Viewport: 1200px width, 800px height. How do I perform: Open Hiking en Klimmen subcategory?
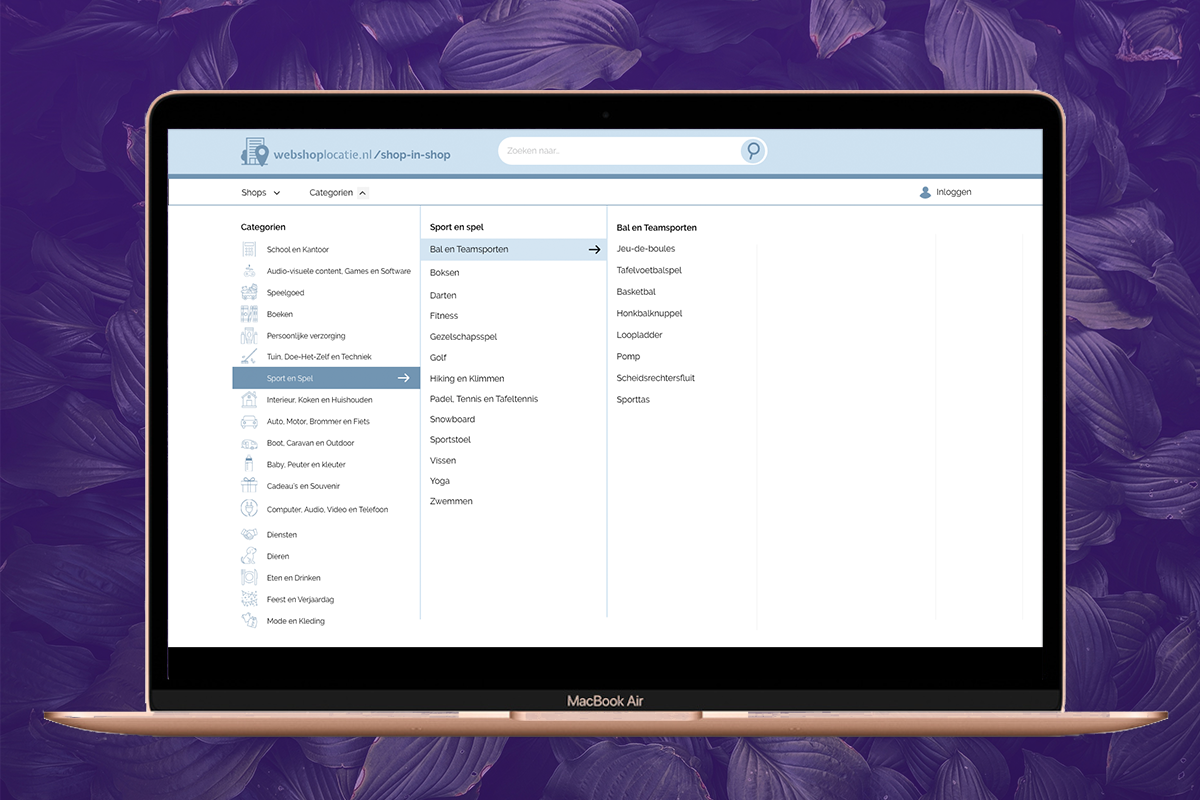[x=467, y=378]
